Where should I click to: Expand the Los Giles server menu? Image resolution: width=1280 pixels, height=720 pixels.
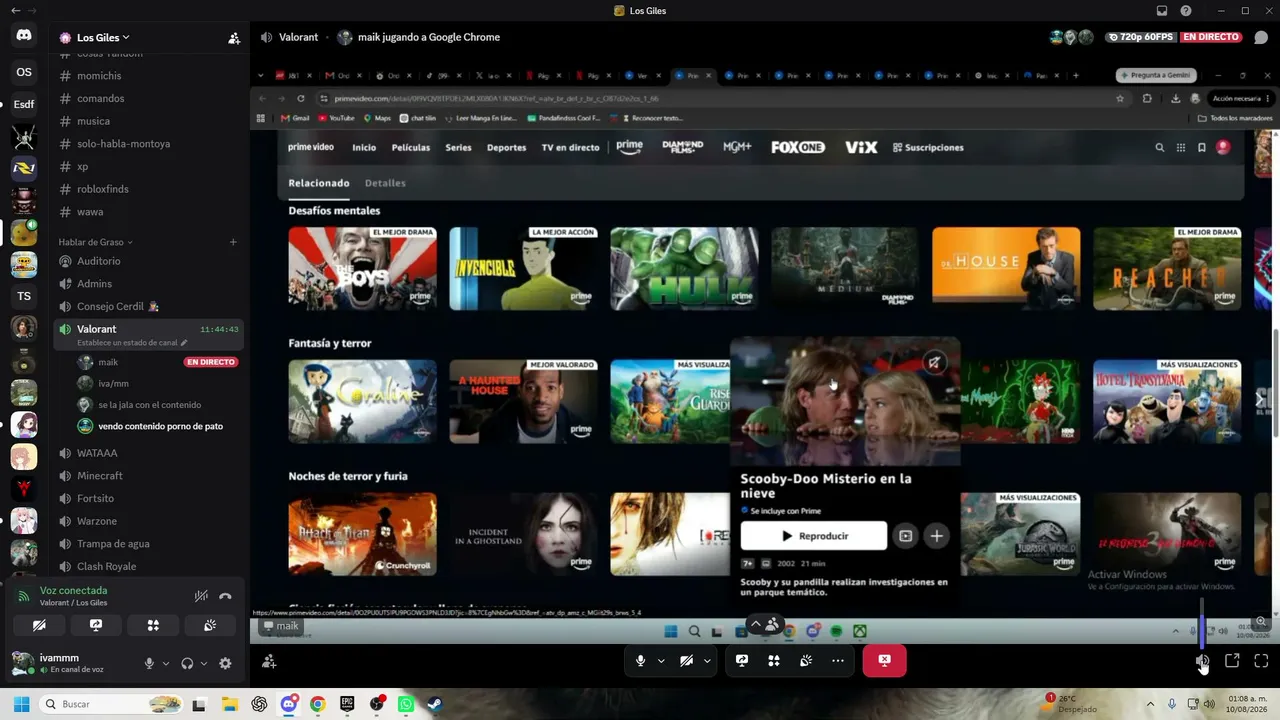tap(102, 38)
